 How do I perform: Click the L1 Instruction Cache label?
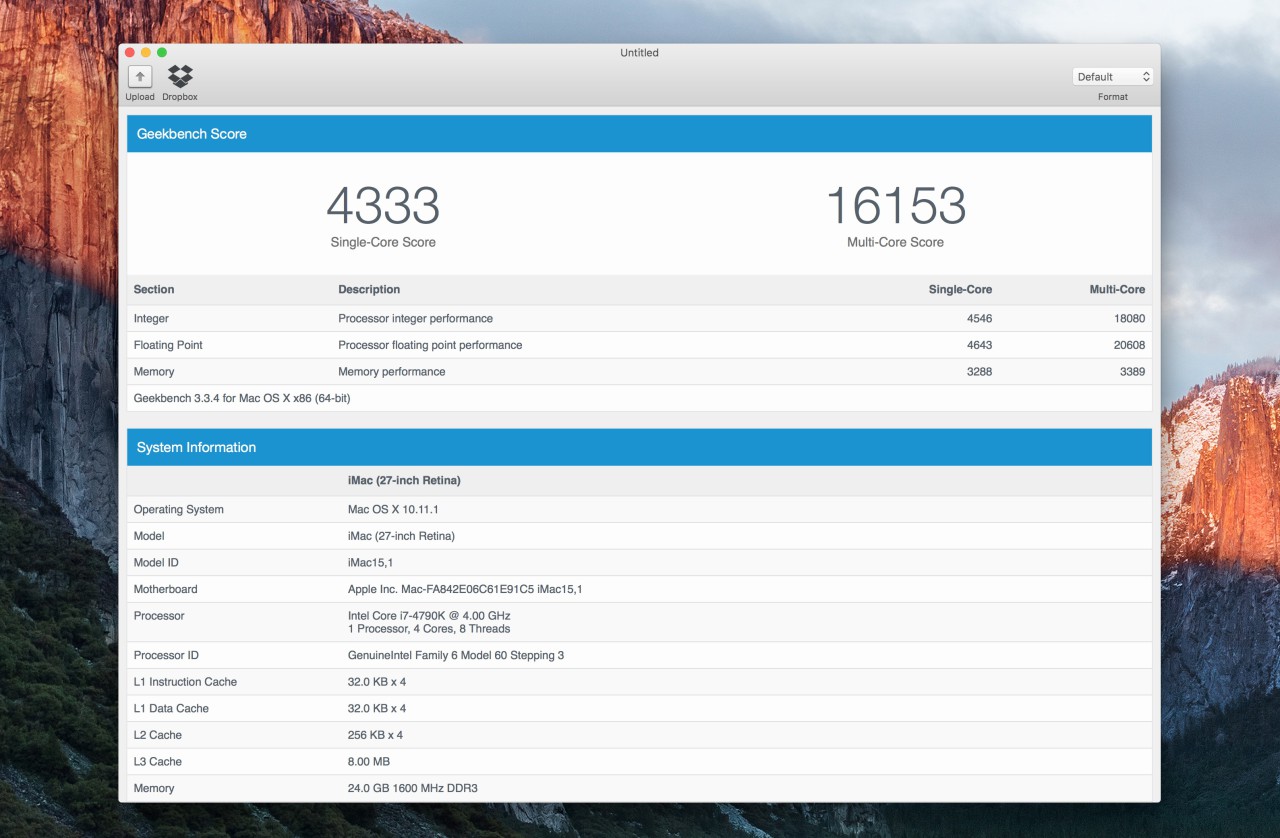click(x=185, y=682)
